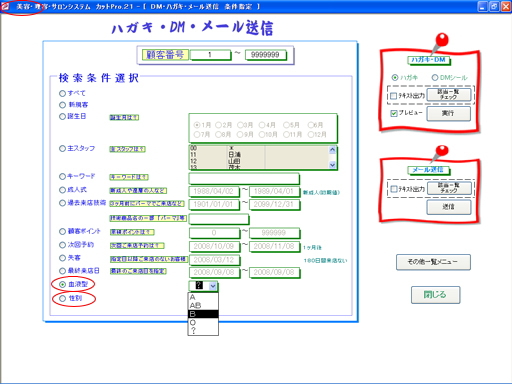Click the 2008/03/12 lost customer date field
The width and height of the screenshot is (512, 384).
click(214, 260)
